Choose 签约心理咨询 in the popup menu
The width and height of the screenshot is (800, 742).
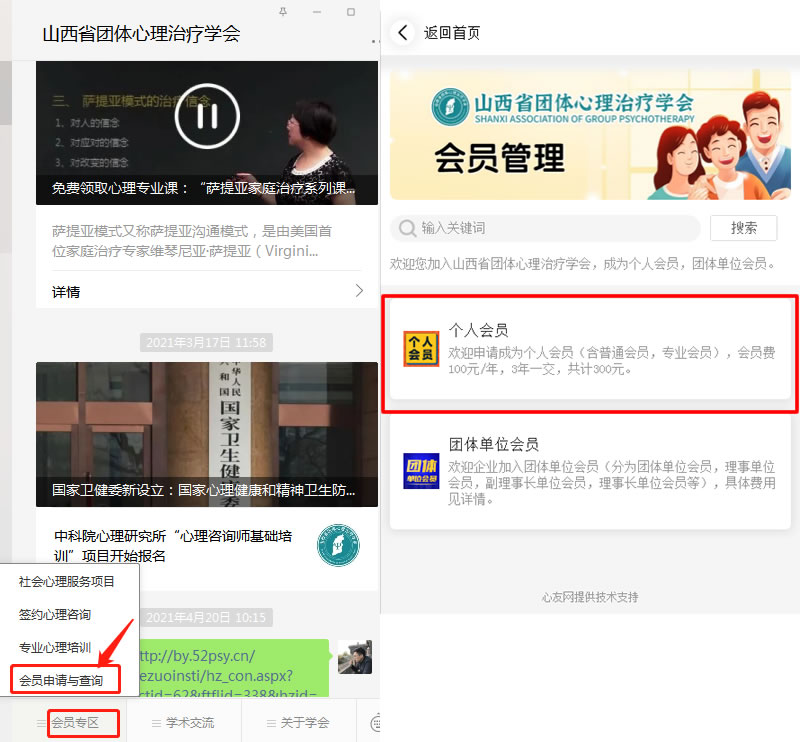[55, 614]
